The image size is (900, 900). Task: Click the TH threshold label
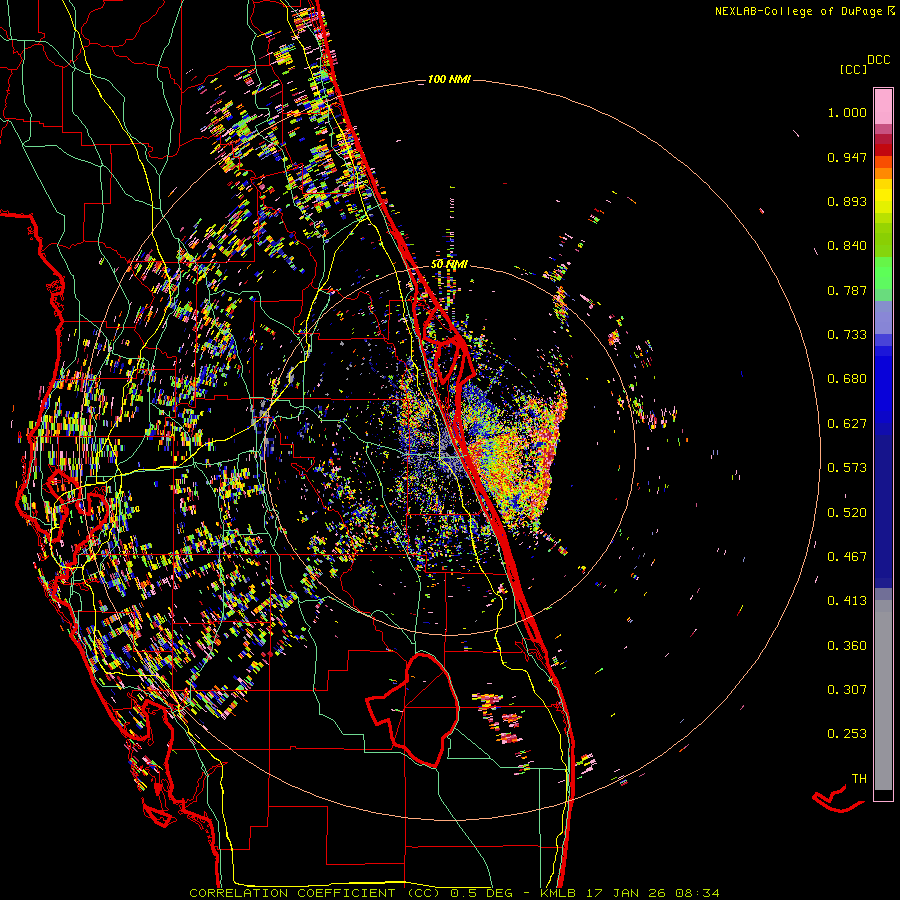858,778
